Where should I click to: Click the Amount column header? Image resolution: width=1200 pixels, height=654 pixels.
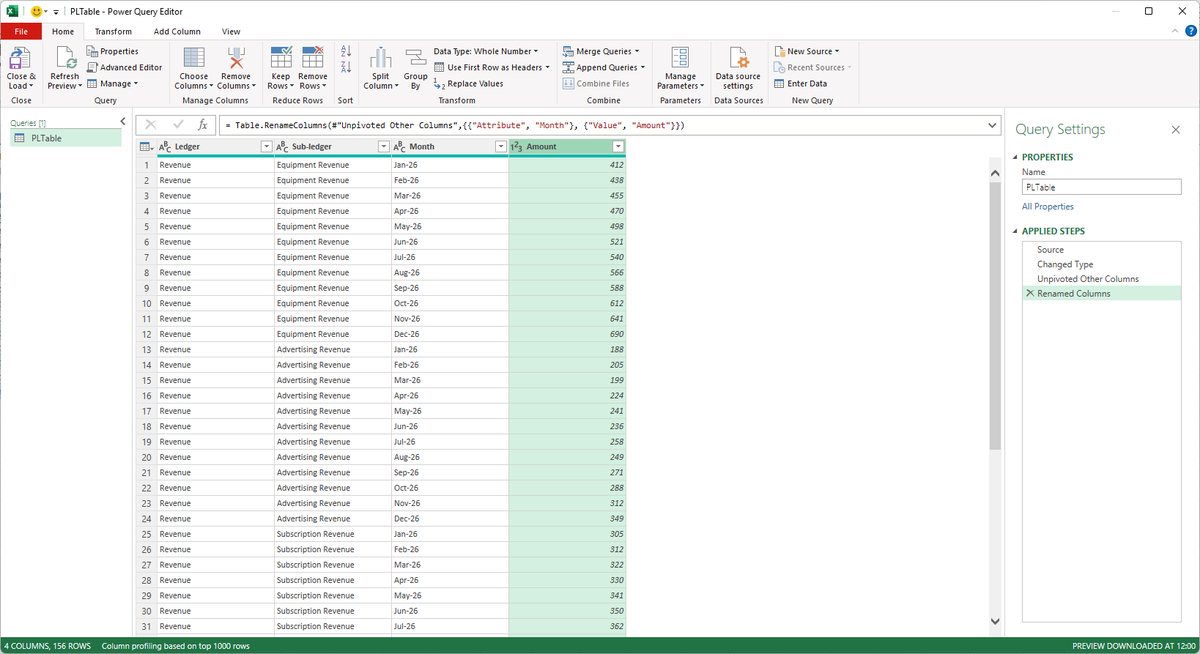[567, 147]
